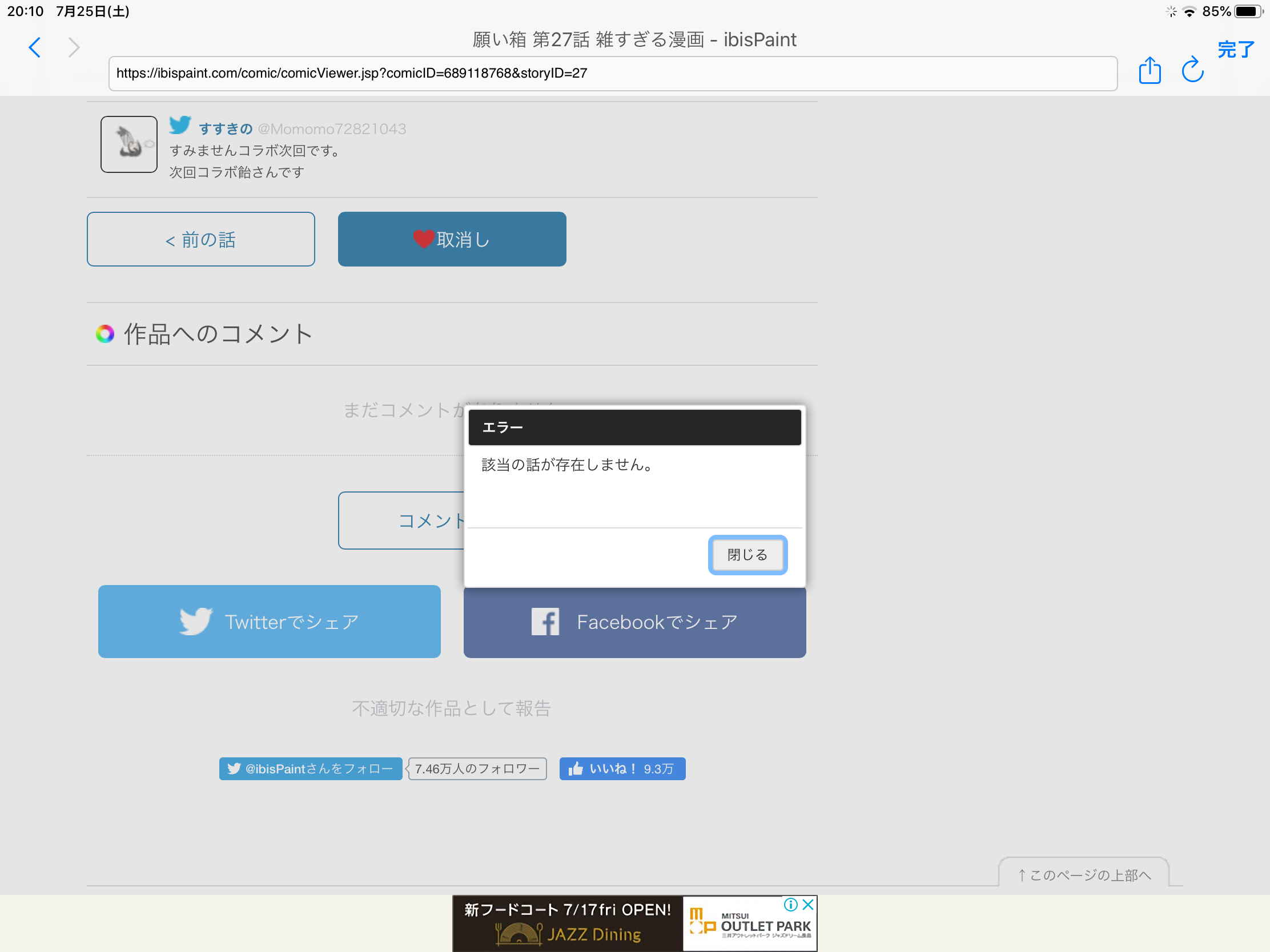Share via Facebookでシェア button
The height and width of the screenshot is (952, 1270).
(x=634, y=623)
